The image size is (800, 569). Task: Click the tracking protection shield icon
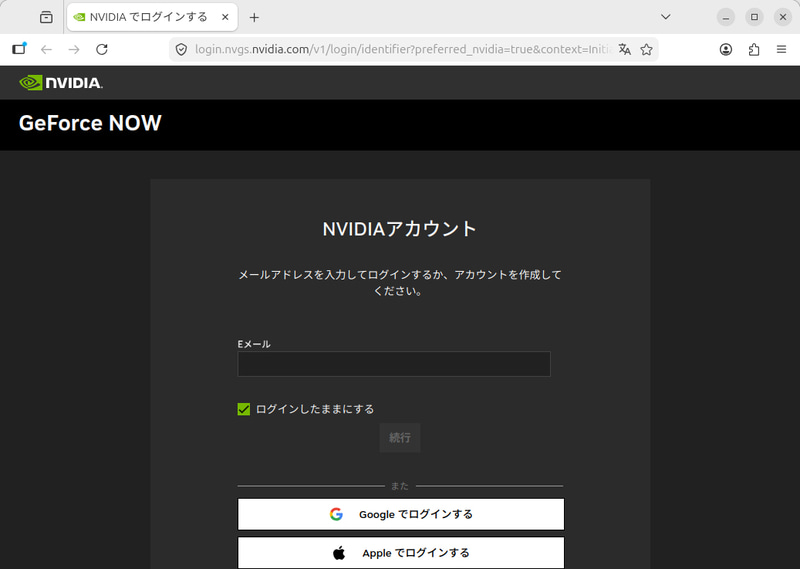point(181,50)
